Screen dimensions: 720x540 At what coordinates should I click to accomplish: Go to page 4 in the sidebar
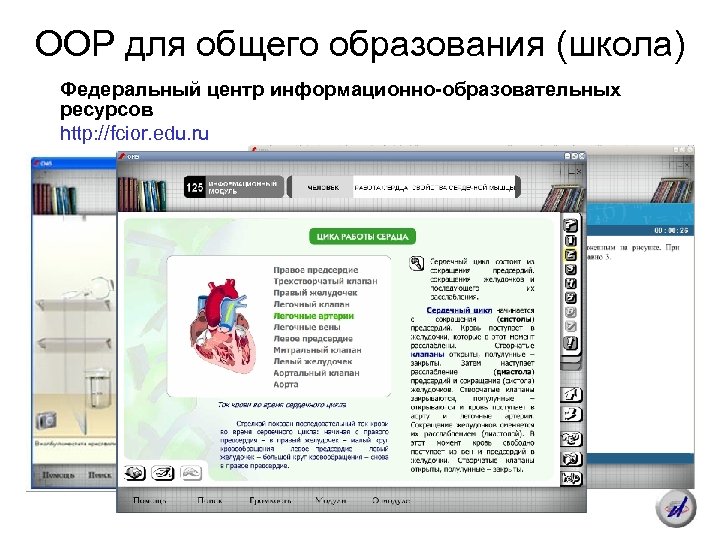coord(571,283)
